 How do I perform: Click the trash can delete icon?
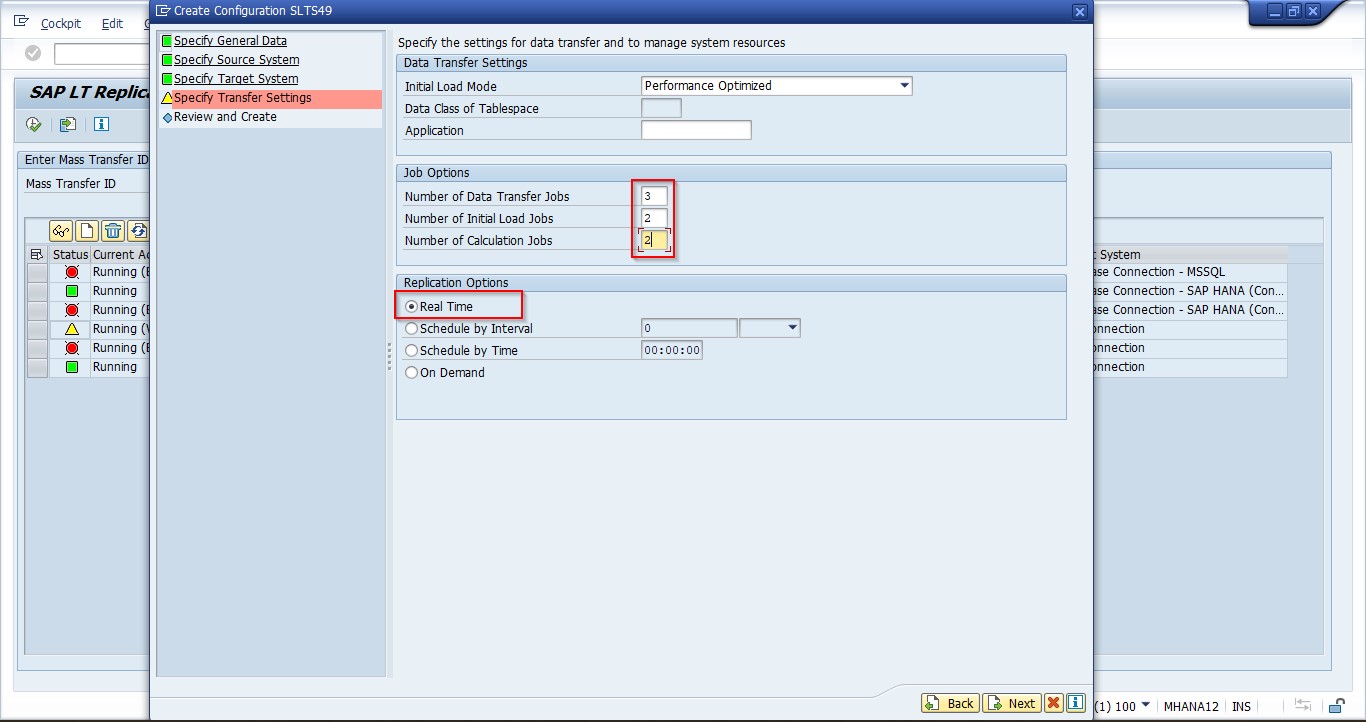[x=113, y=231]
